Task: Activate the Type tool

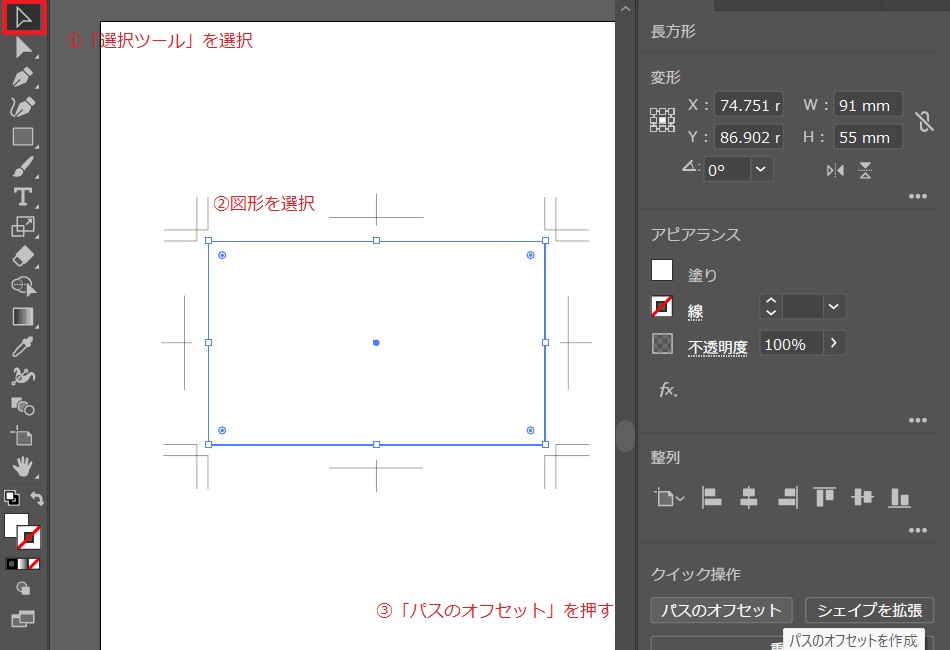Action: coord(23,196)
